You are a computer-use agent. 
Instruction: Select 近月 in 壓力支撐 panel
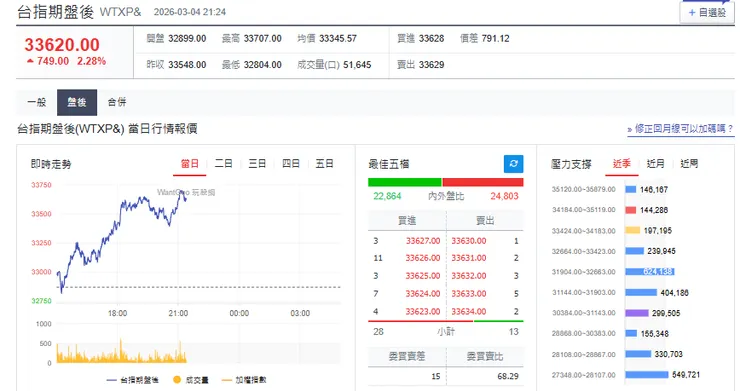pyautogui.click(x=656, y=164)
